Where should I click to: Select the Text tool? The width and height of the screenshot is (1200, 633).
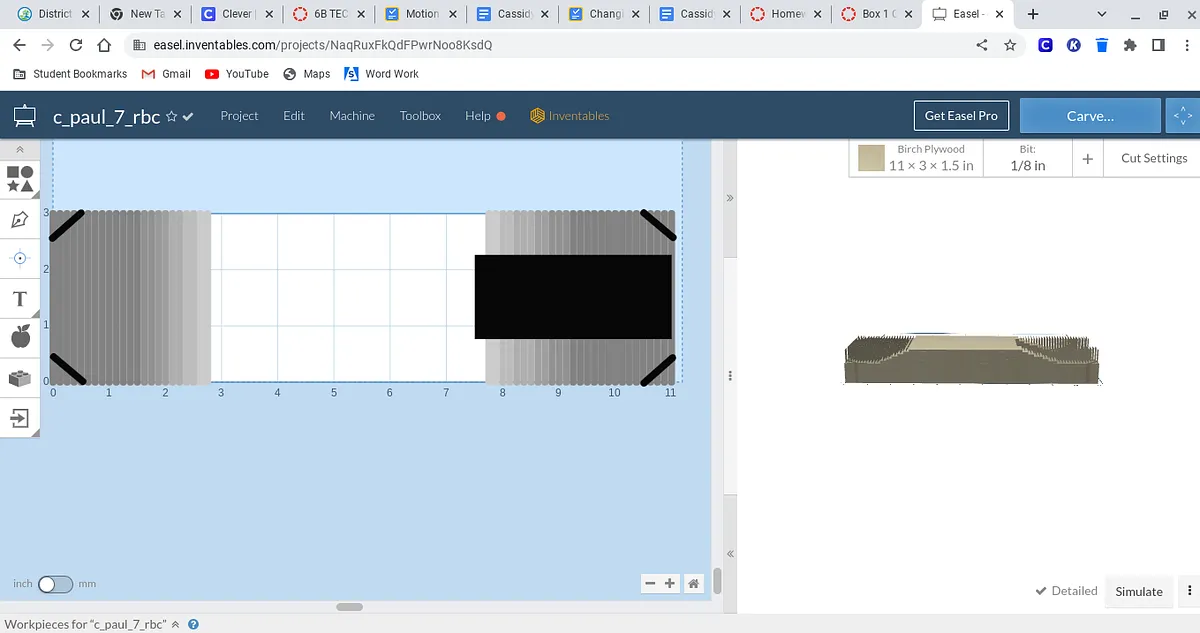click(20, 299)
